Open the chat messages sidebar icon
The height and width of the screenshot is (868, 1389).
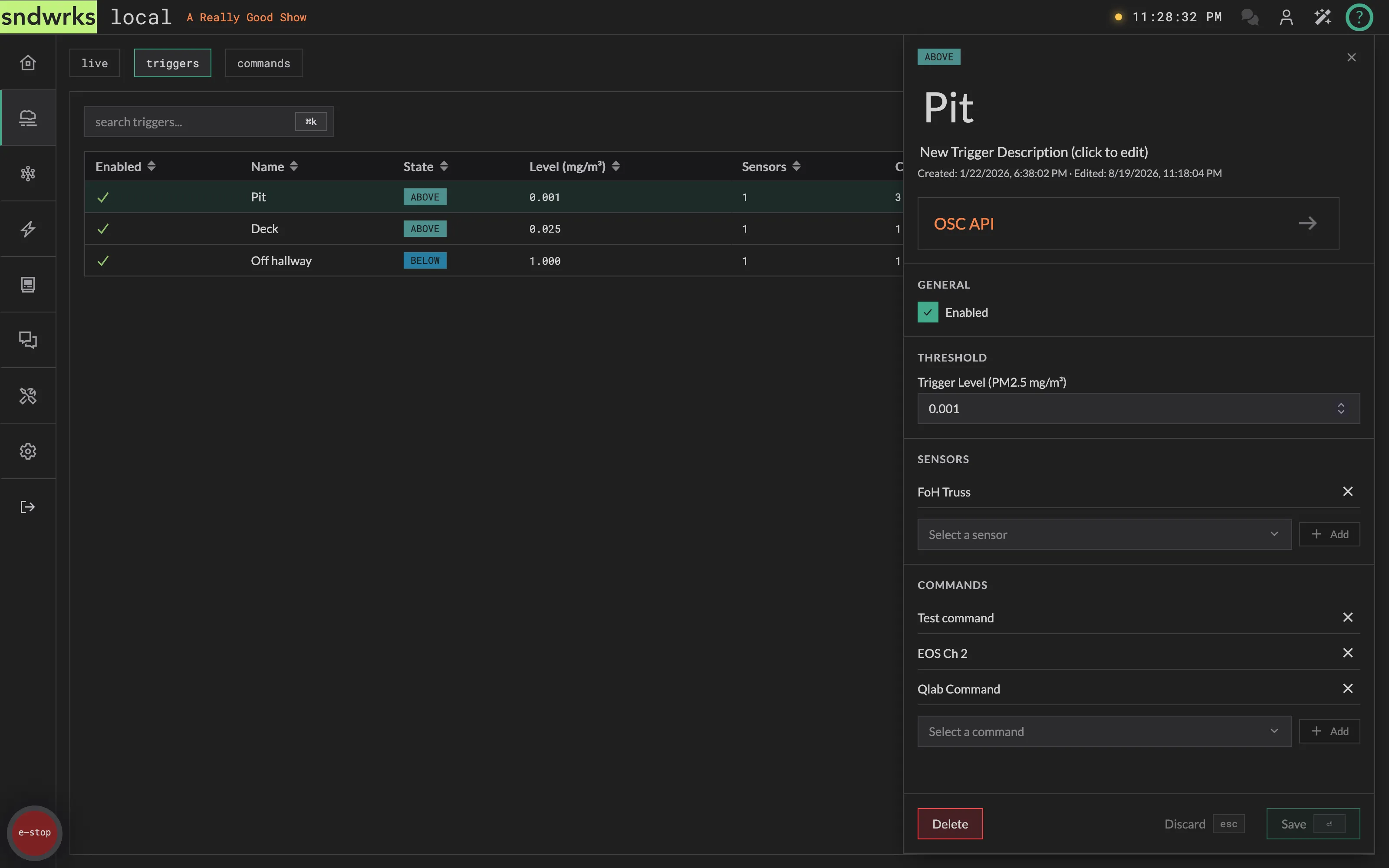[x=27, y=340]
